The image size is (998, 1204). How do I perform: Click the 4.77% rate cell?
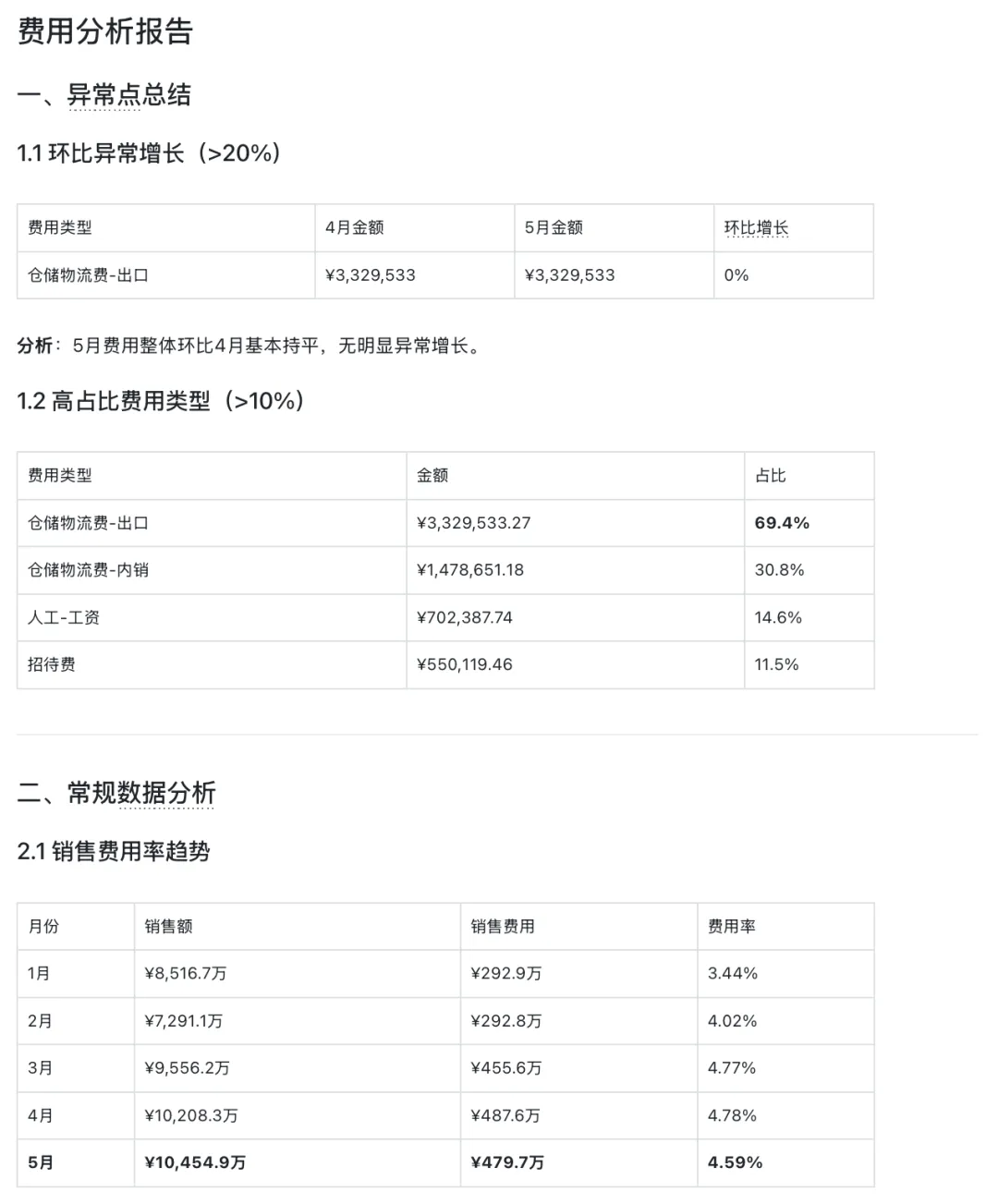(732, 1068)
